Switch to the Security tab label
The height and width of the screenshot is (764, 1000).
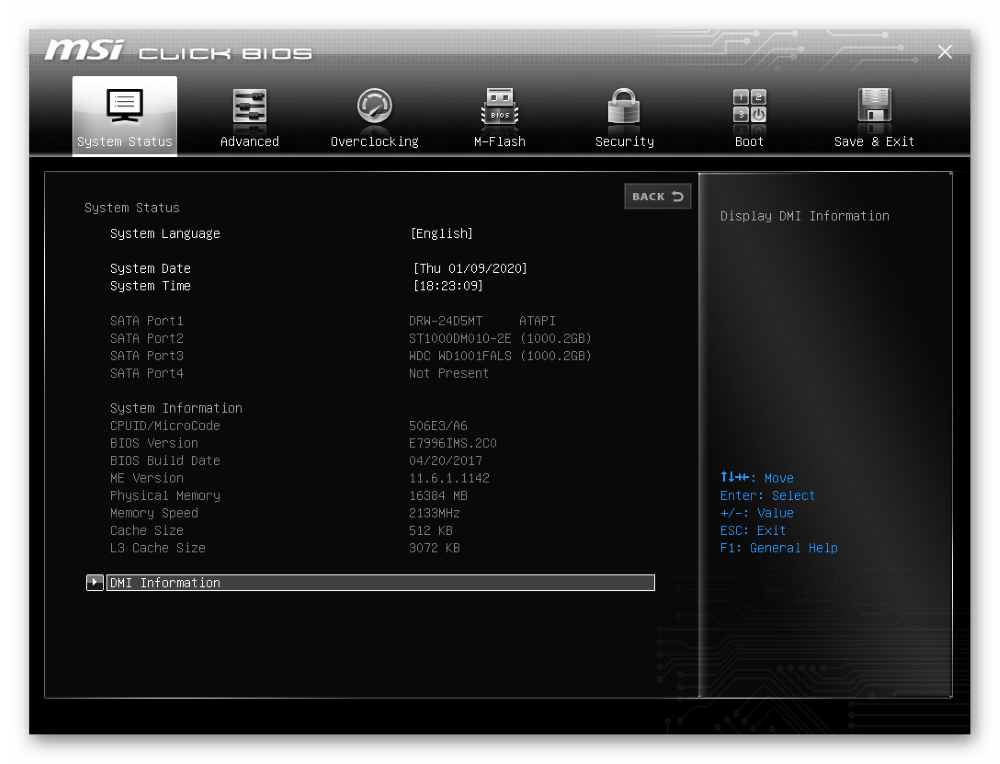(624, 142)
